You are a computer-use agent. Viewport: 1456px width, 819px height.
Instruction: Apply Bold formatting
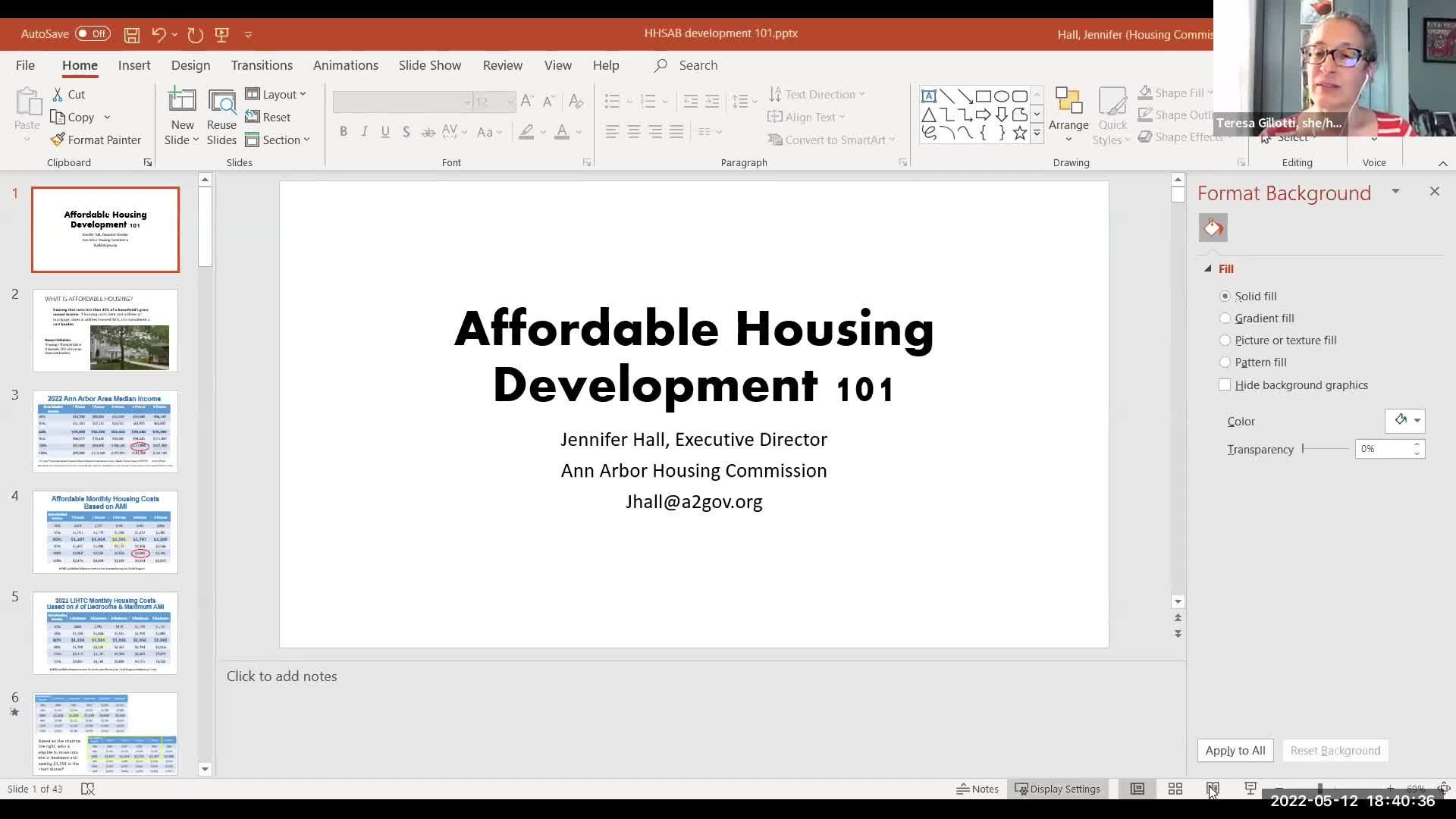(344, 132)
